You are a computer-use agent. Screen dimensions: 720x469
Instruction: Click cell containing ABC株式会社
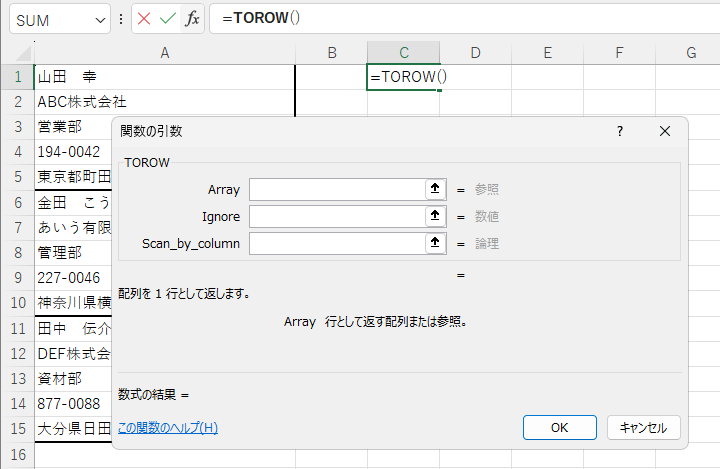pyautogui.click(x=164, y=102)
